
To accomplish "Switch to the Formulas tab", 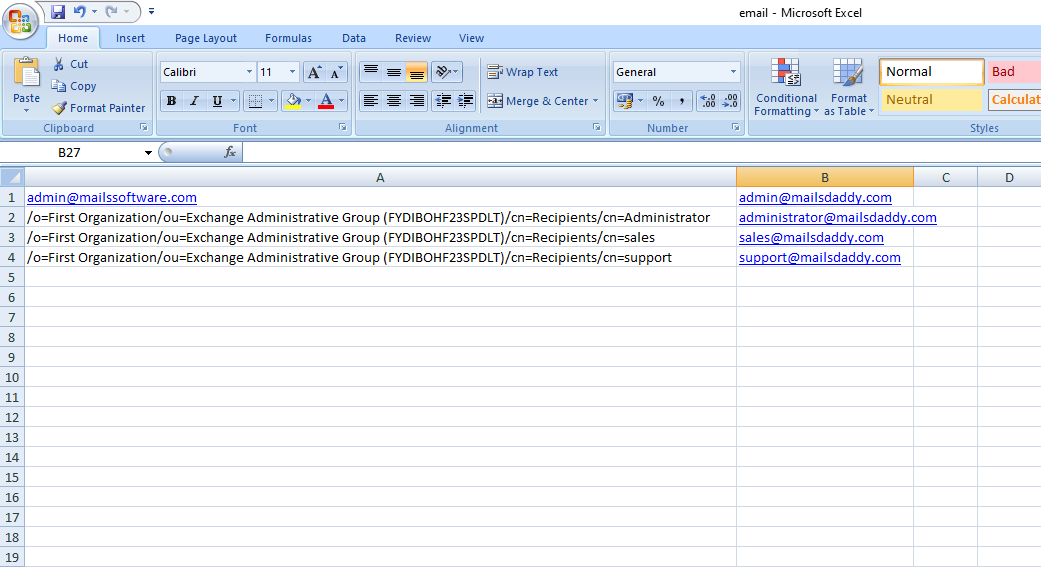I will (288, 38).
